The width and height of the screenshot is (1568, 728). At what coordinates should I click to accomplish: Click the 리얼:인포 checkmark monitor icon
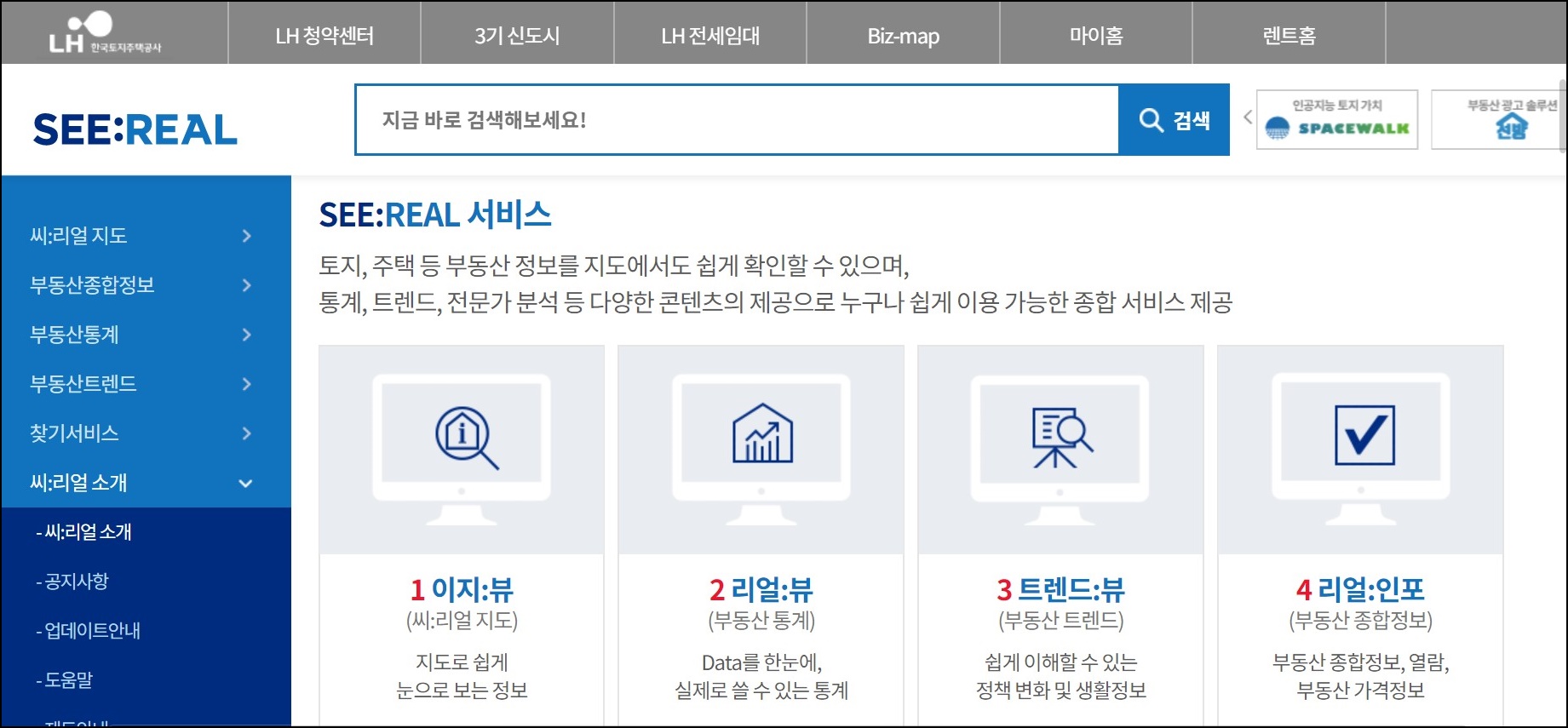pyautogui.click(x=1361, y=450)
